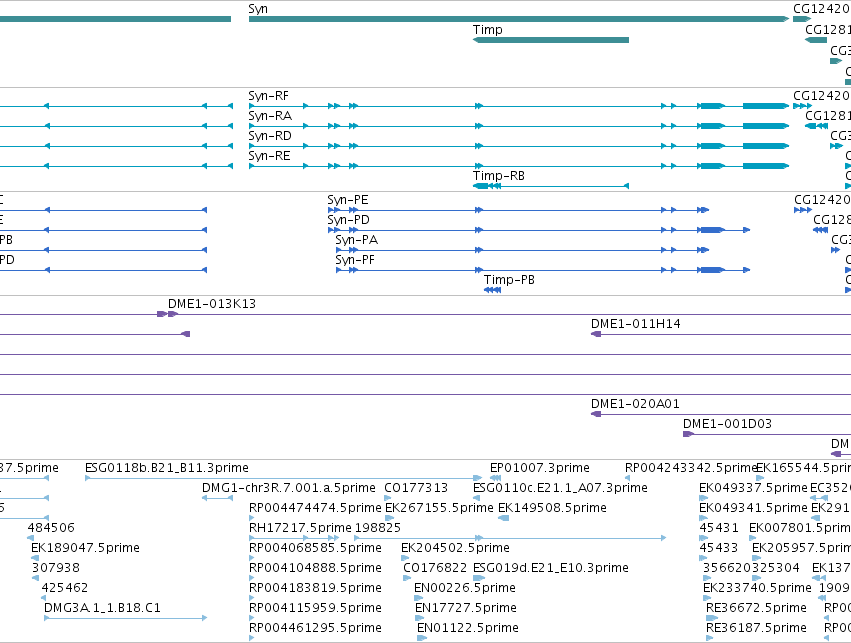This screenshot has width=851, height=643.
Task: Click EK049337.5prime label
Action: point(753,488)
